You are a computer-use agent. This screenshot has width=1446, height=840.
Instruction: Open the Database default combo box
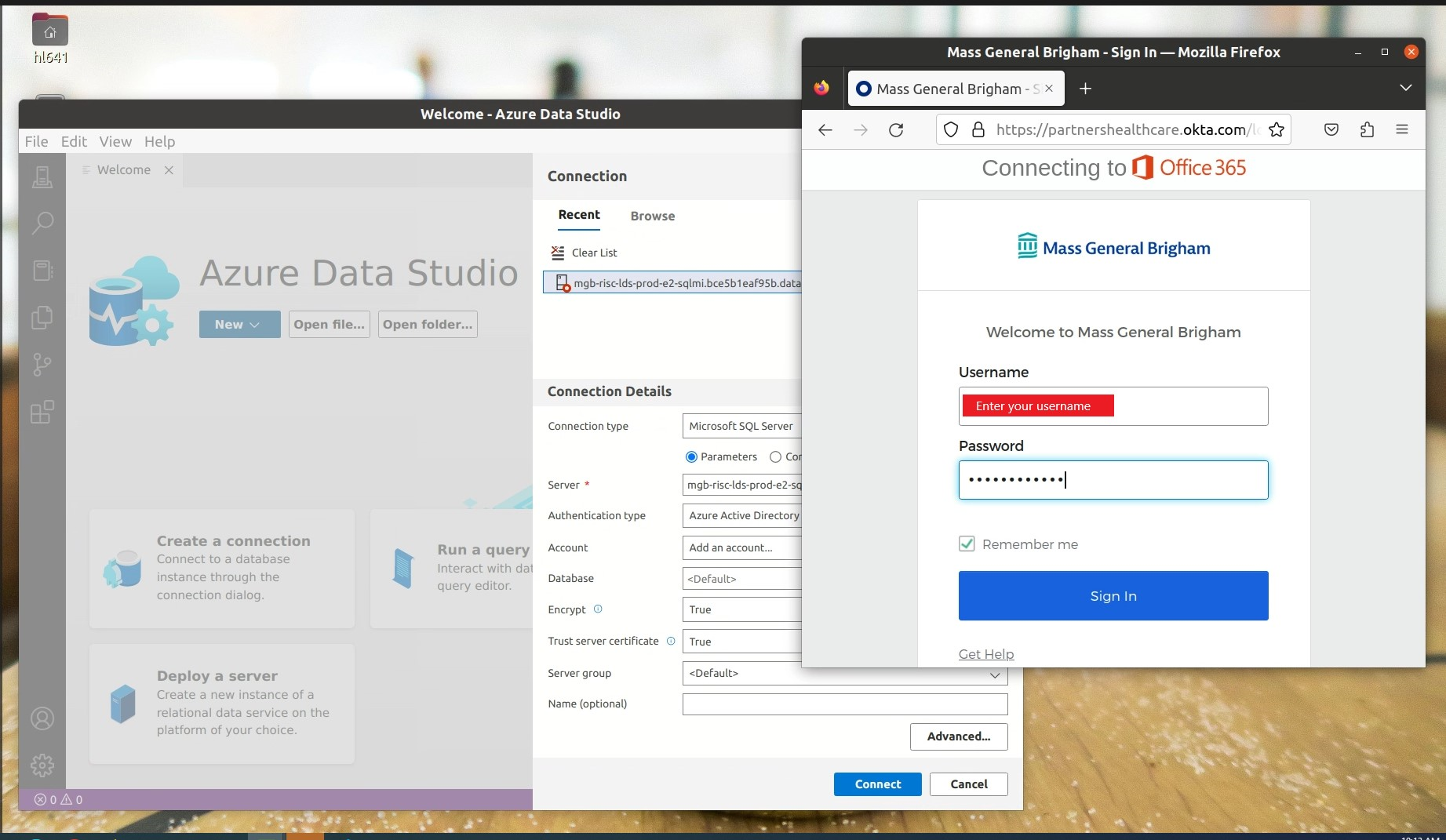[742, 579]
